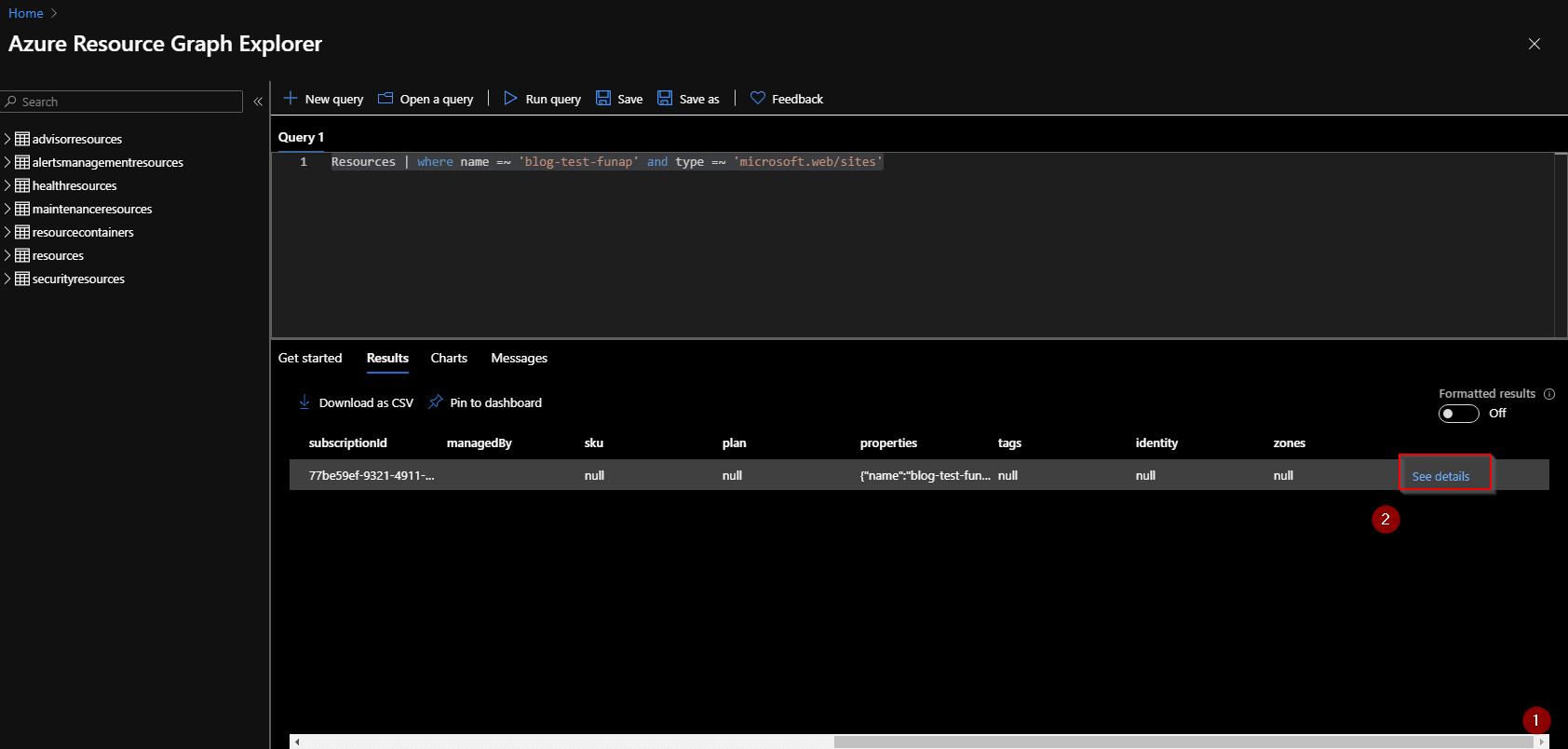Expand the resources tree node

click(x=7, y=255)
